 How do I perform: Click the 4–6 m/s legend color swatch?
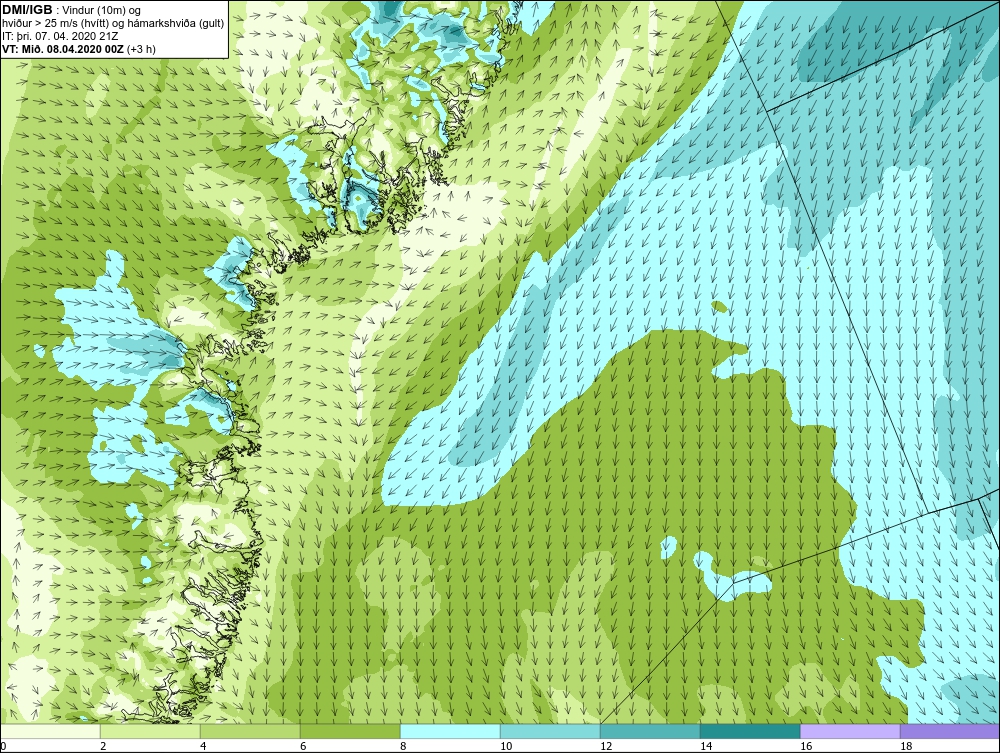point(250,731)
